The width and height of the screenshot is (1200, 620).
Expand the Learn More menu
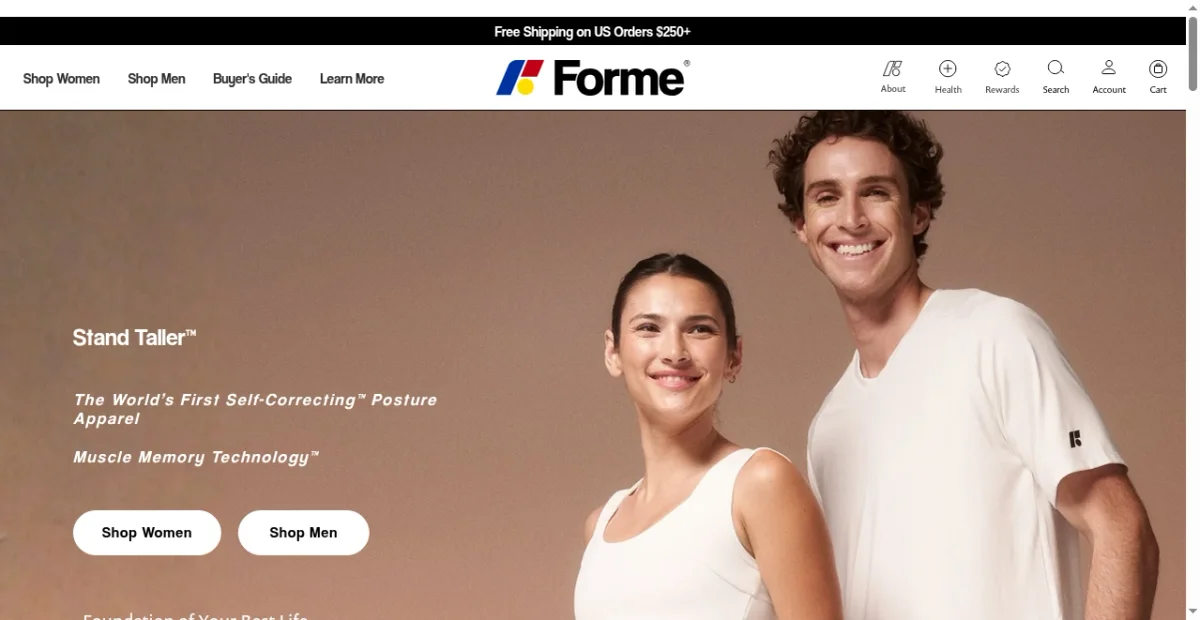pos(352,78)
